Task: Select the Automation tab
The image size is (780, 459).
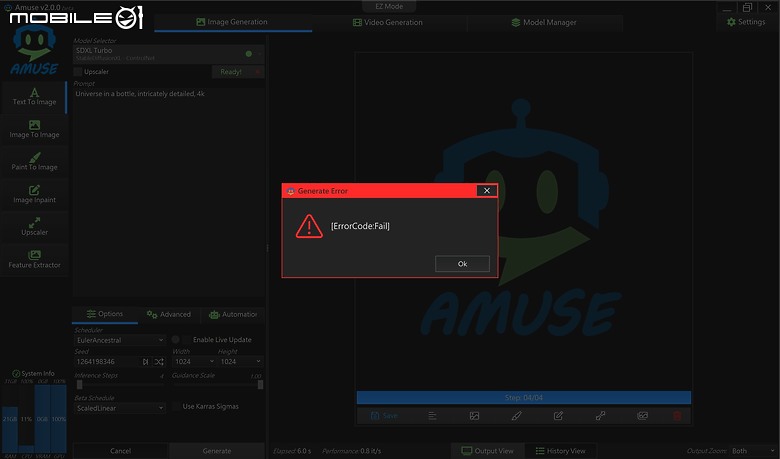Action: pos(233,314)
